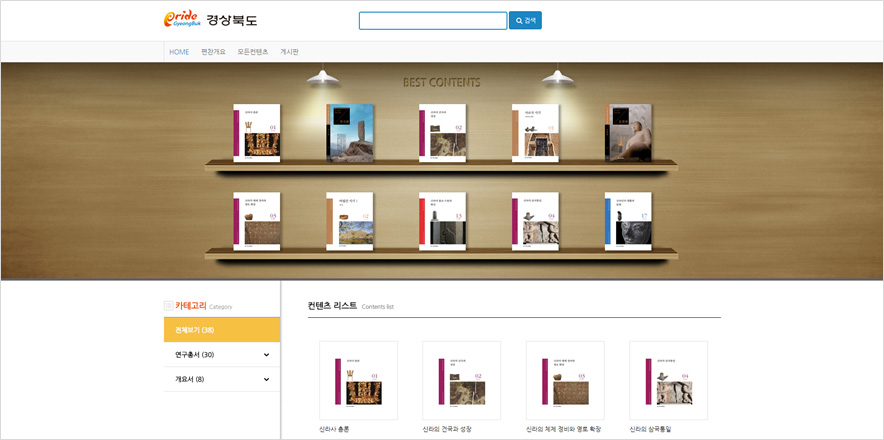Open the seated Buddha statue book on top shelf
The height and width of the screenshot is (440, 884).
(628, 133)
